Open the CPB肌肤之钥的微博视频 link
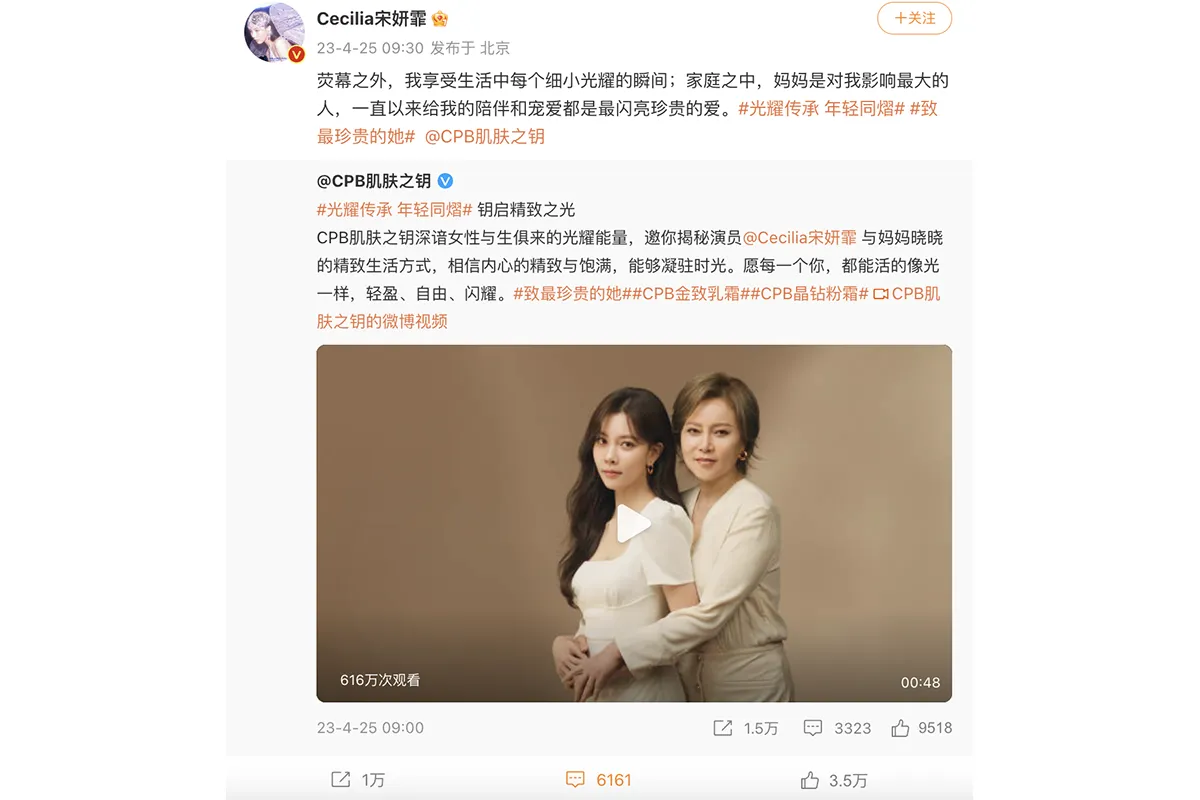1200x800 pixels. point(628,308)
